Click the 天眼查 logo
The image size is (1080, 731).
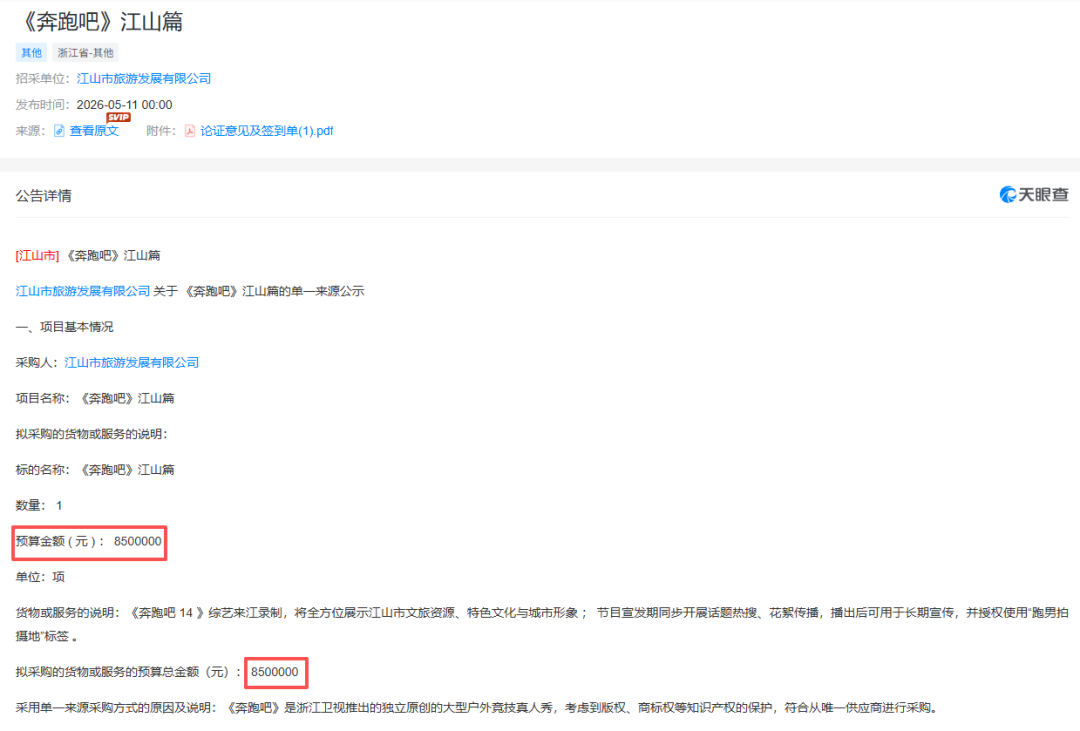(1034, 195)
